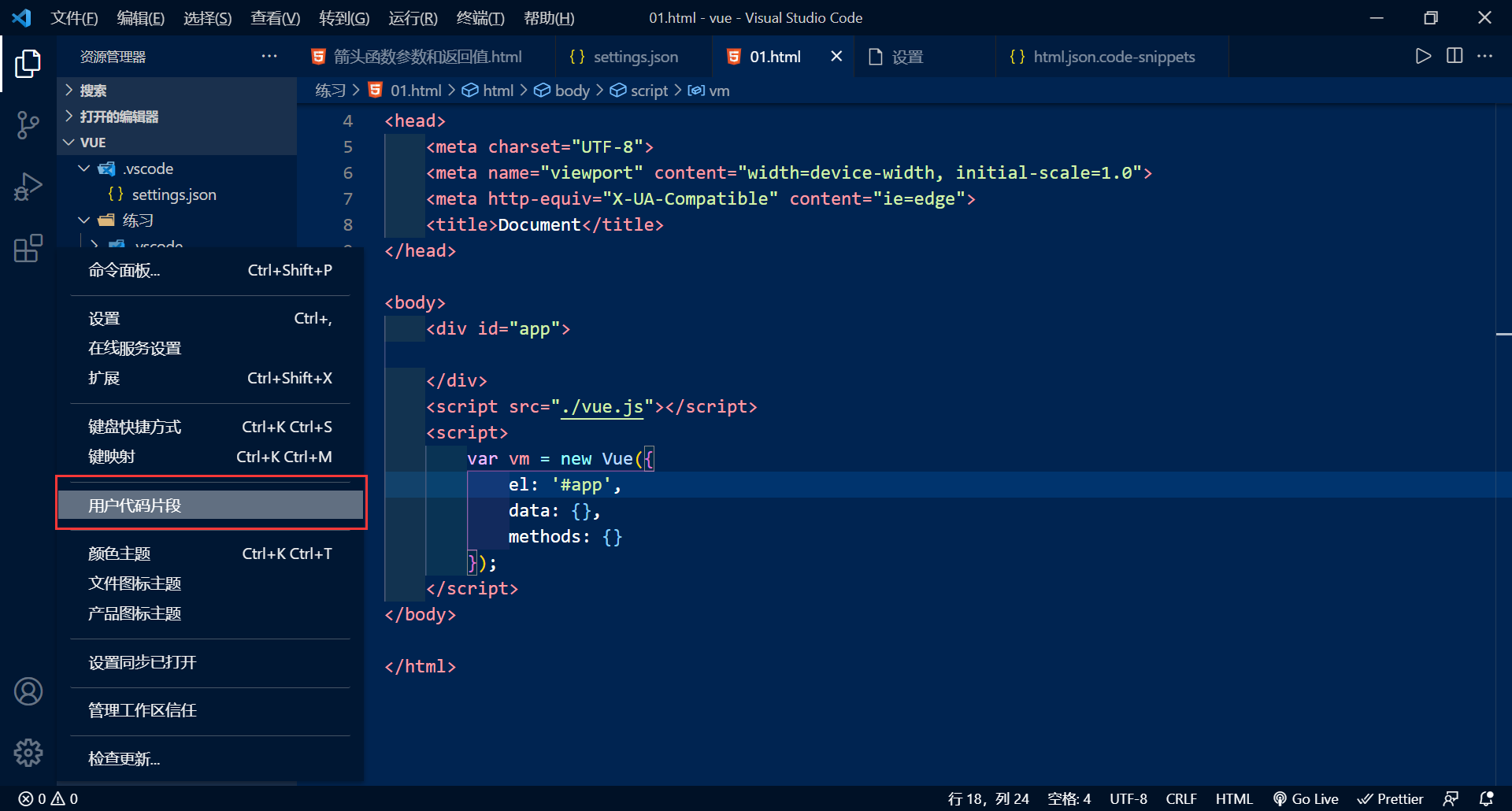The height and width of the screenshot is (811, 1512).
Task: Collapse the VUE folder section
Action: tap(92, 143)
